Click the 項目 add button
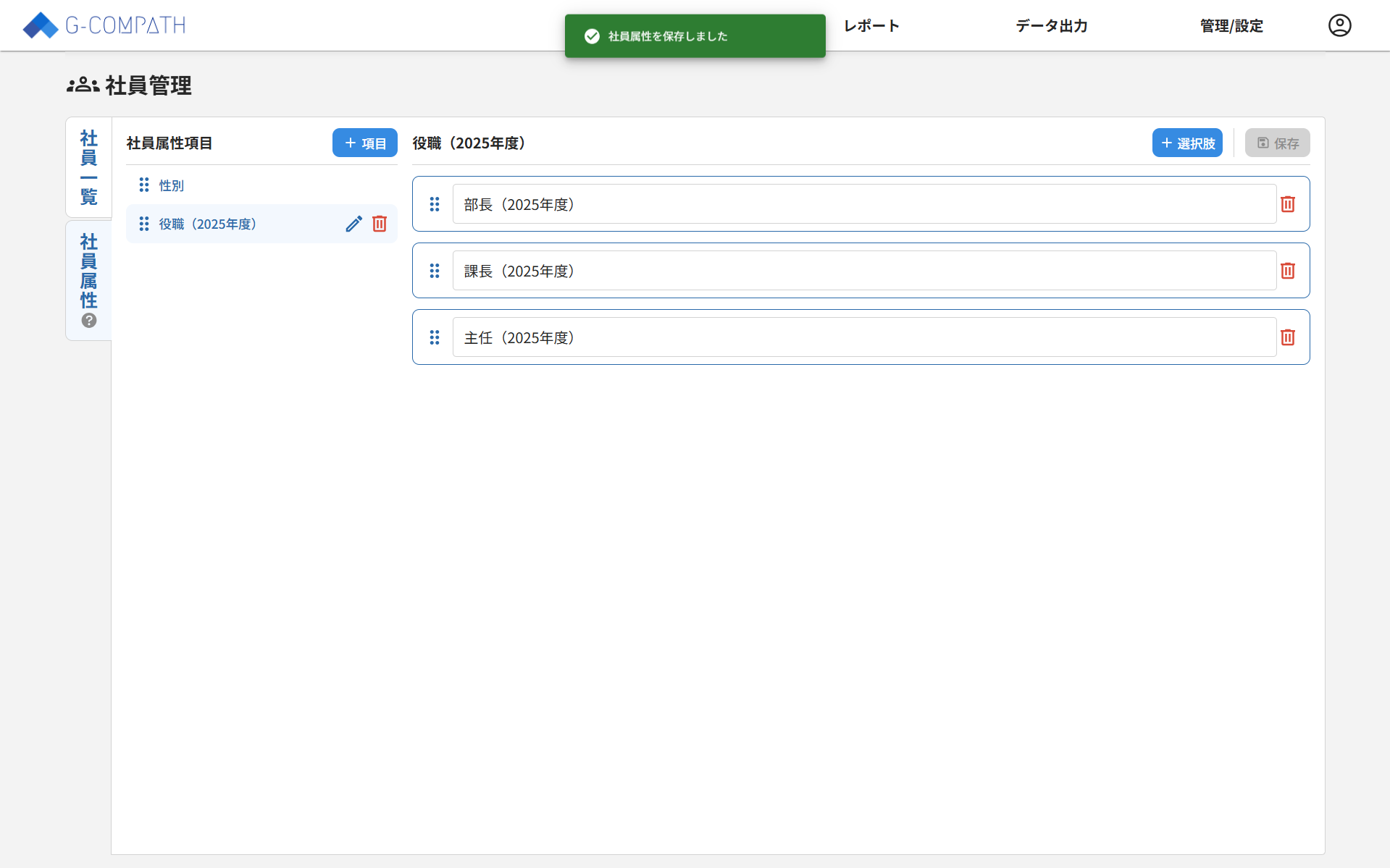The image size is (1390, 868). 364,143
